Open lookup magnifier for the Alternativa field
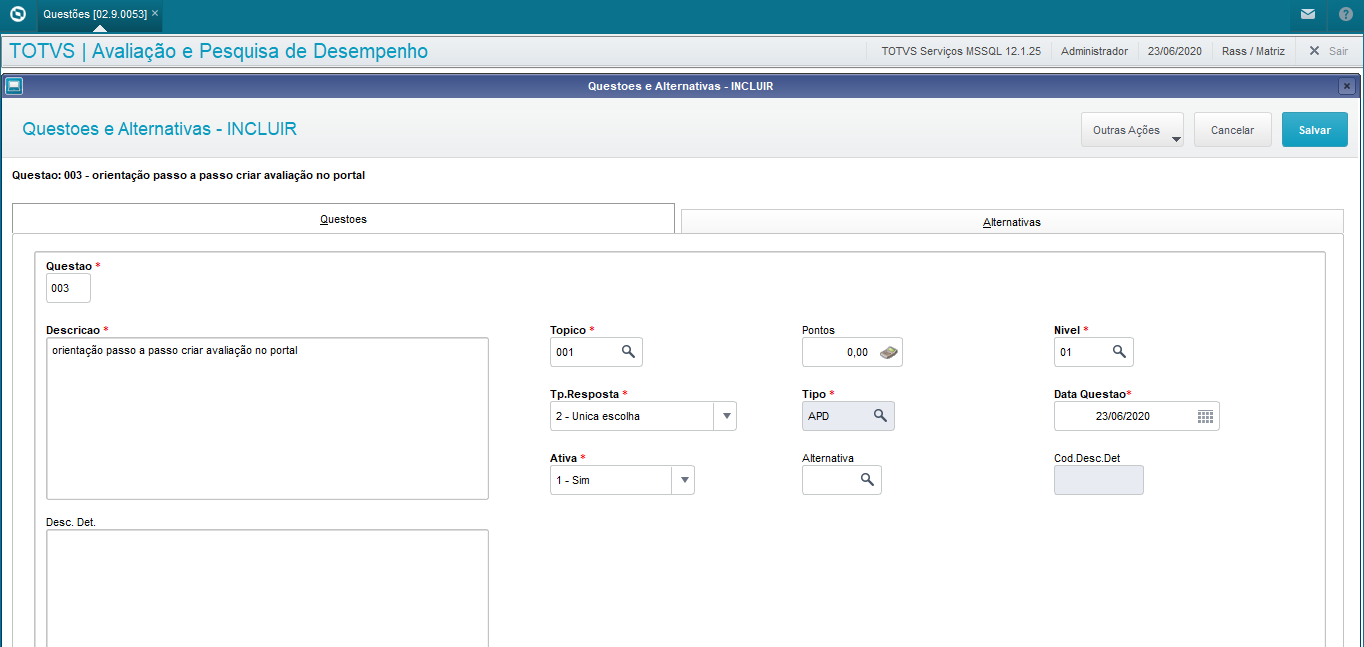 [867, 480]
